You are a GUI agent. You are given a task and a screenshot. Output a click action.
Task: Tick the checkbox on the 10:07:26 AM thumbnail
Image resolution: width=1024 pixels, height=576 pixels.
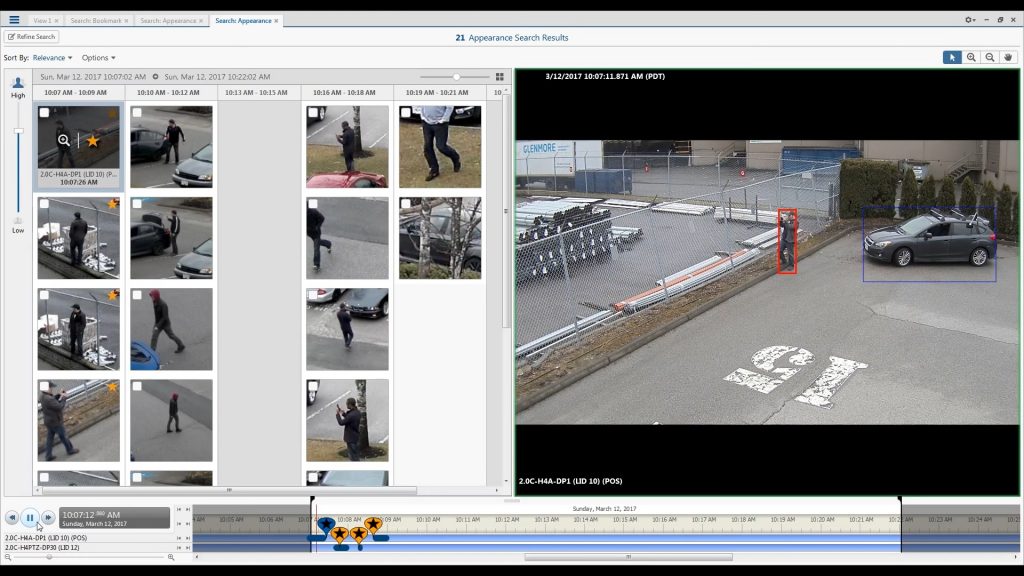(44, 113)
